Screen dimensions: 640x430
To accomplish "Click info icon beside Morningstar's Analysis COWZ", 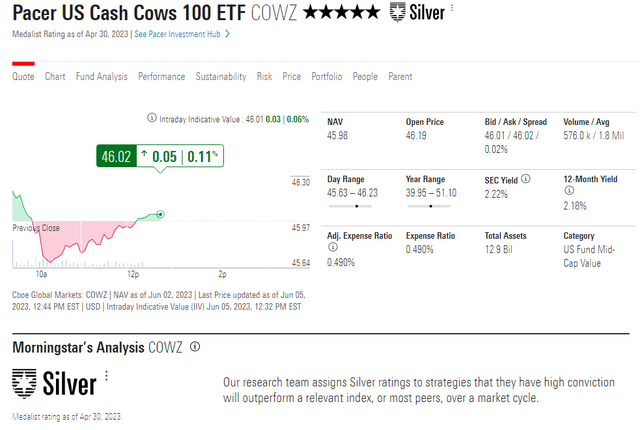I will 195,347.
